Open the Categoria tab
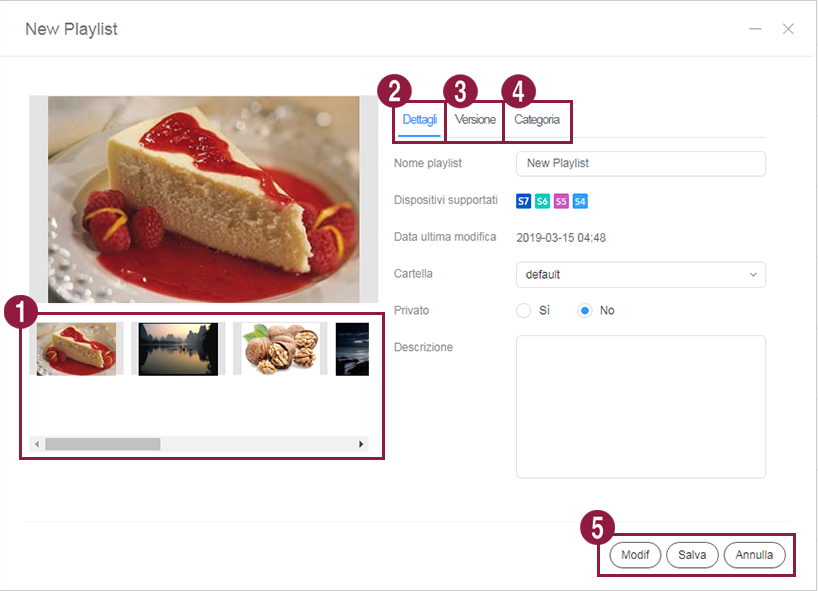Screen dimensions: 818x591 click(x=537, y=120)
